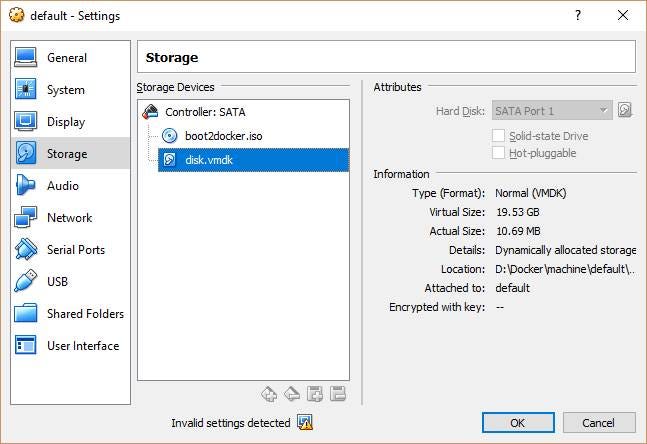The width and height of the screenshot is (647, 444).
Task: Open the General settings icon
Action: 26,57
